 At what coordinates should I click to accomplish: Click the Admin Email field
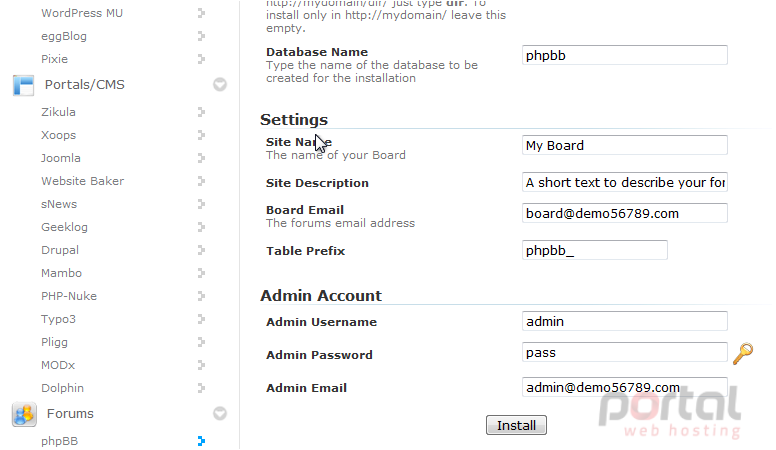click(625, 387)
